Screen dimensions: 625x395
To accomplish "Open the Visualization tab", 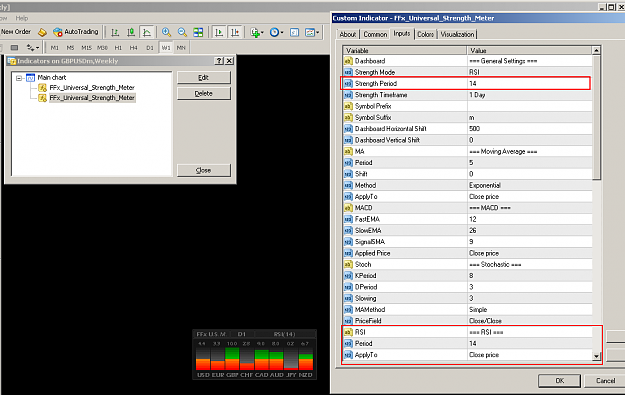I will (x=457, y=35).
